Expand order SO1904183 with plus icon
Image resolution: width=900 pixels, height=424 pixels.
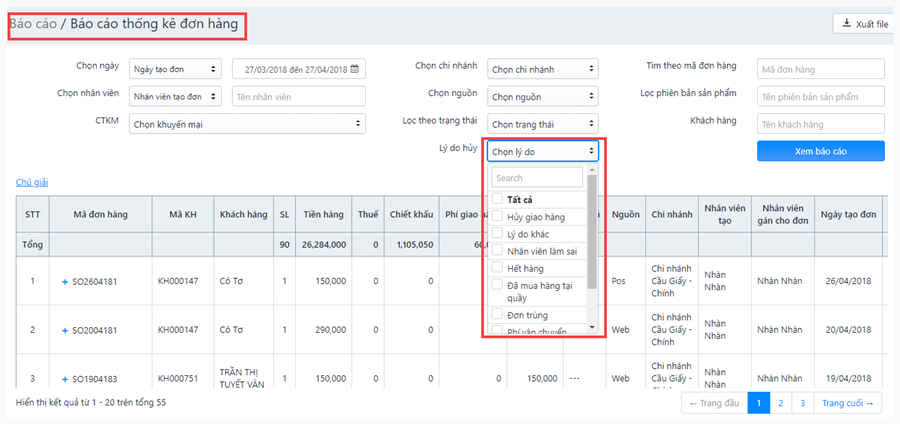(x=65, y=379)
